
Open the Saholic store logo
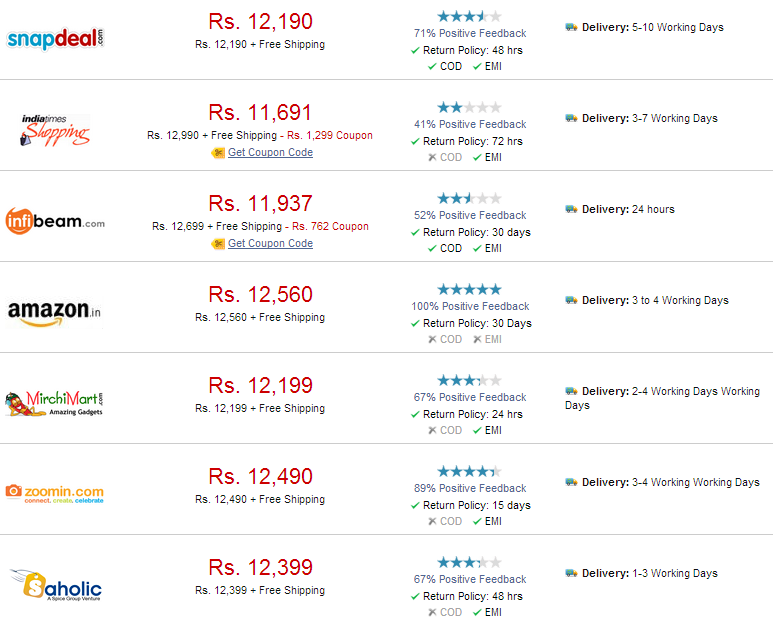pyautogui.click(x=55, y=585)
